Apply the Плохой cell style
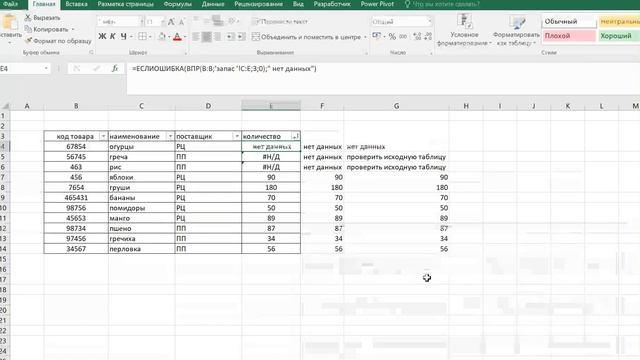640x360 pixels. pos(569,36)
